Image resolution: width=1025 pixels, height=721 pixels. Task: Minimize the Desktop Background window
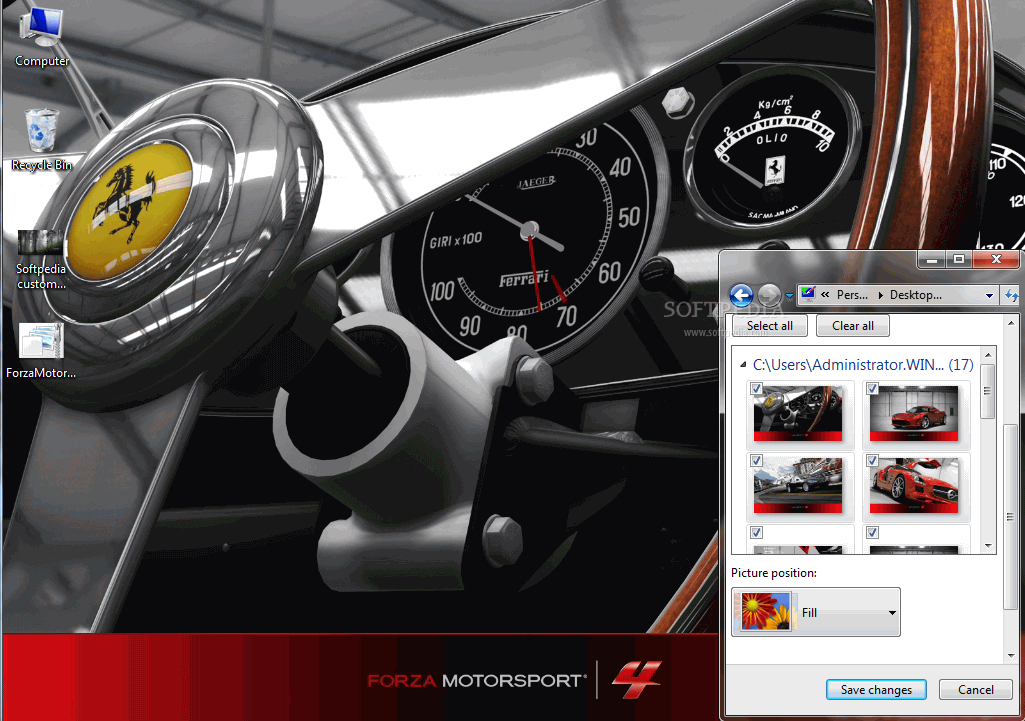coord(932,260)
